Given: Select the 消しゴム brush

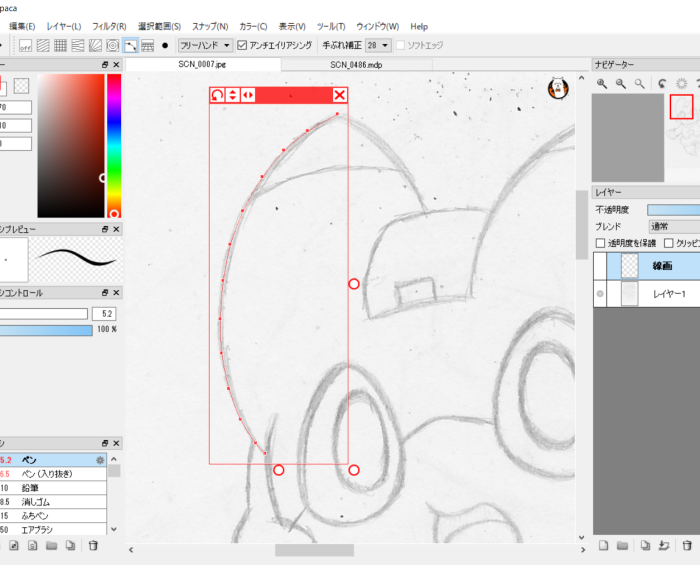Looking at the screenshot, I should pos(53,502).
